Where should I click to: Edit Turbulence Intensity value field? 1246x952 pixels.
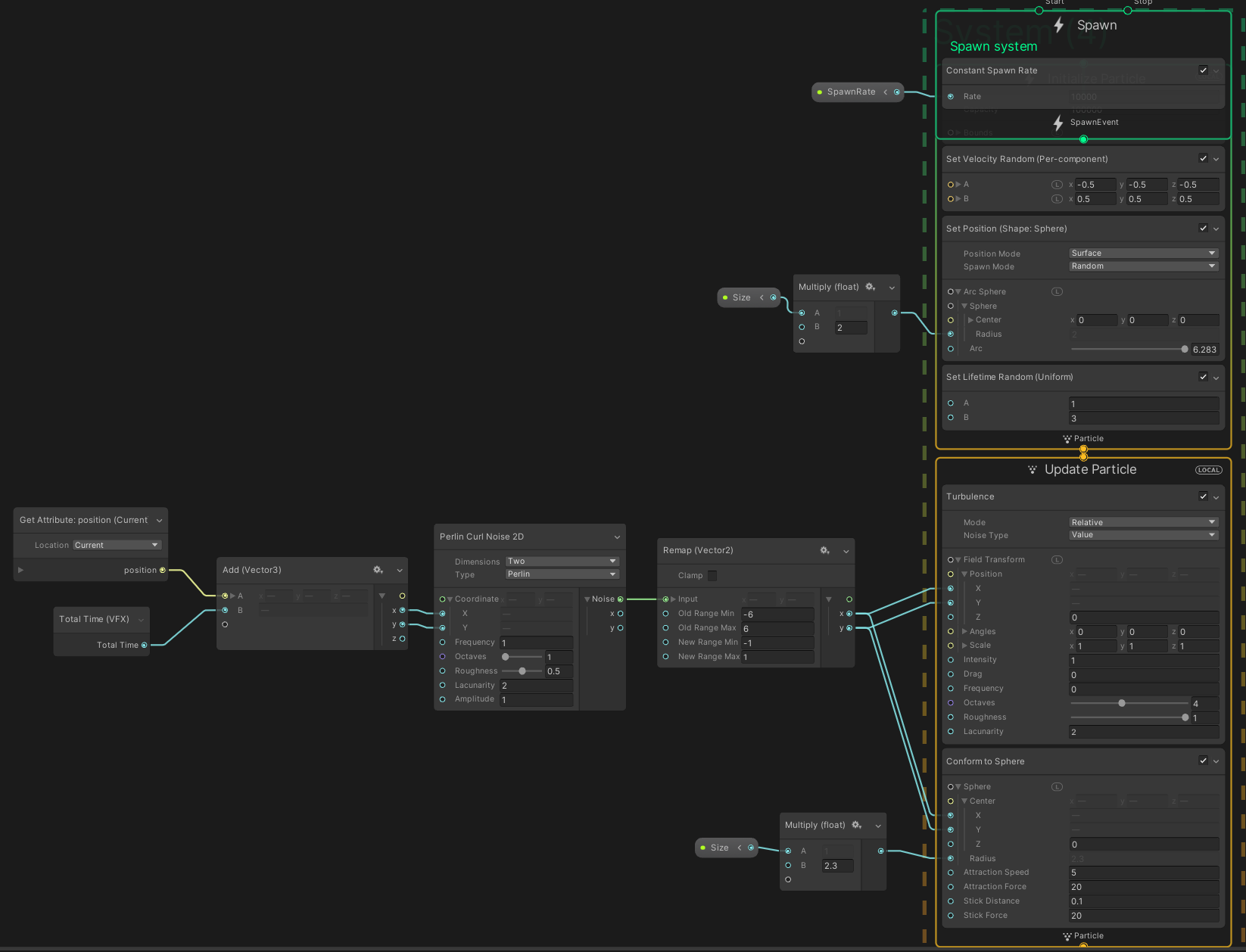coord(1144,661)
